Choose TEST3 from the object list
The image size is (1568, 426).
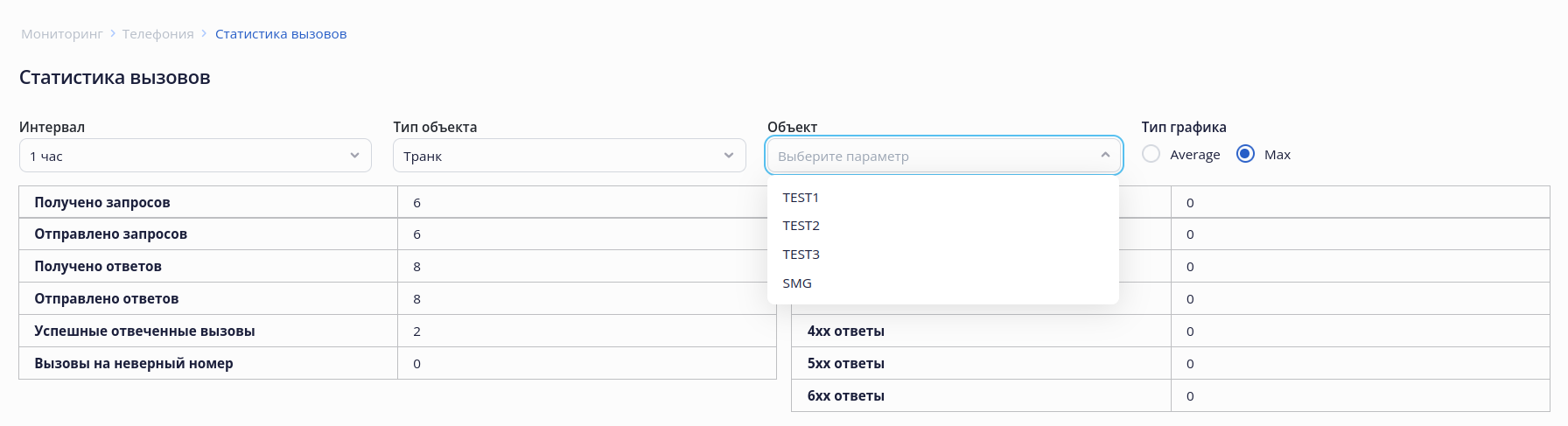801,255
